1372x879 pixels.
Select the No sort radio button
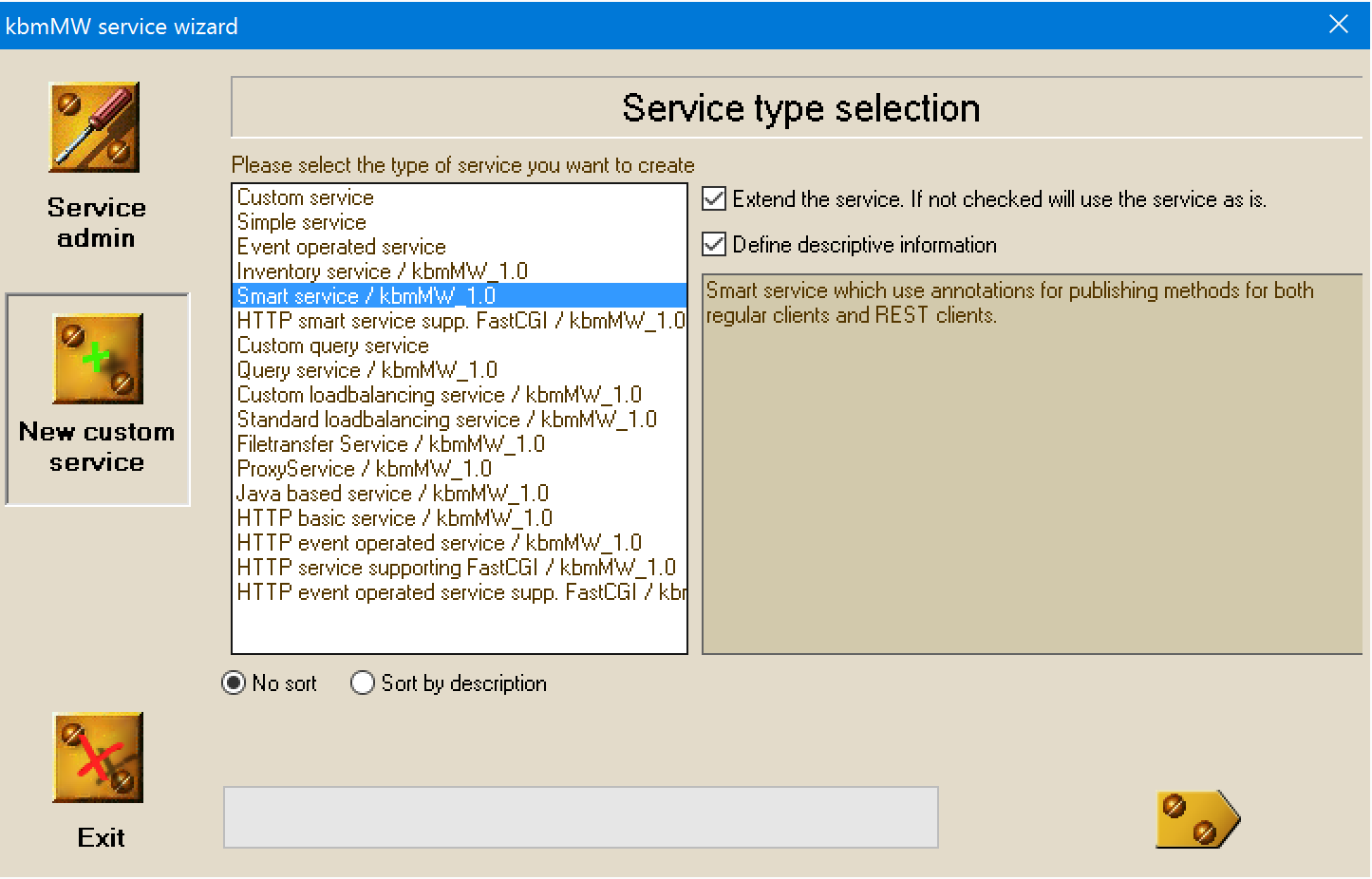point(234,683)
